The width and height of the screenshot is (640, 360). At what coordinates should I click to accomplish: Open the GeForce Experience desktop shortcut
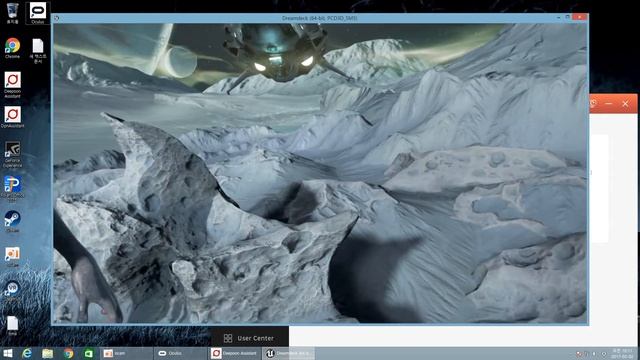[x=12, y=154]
